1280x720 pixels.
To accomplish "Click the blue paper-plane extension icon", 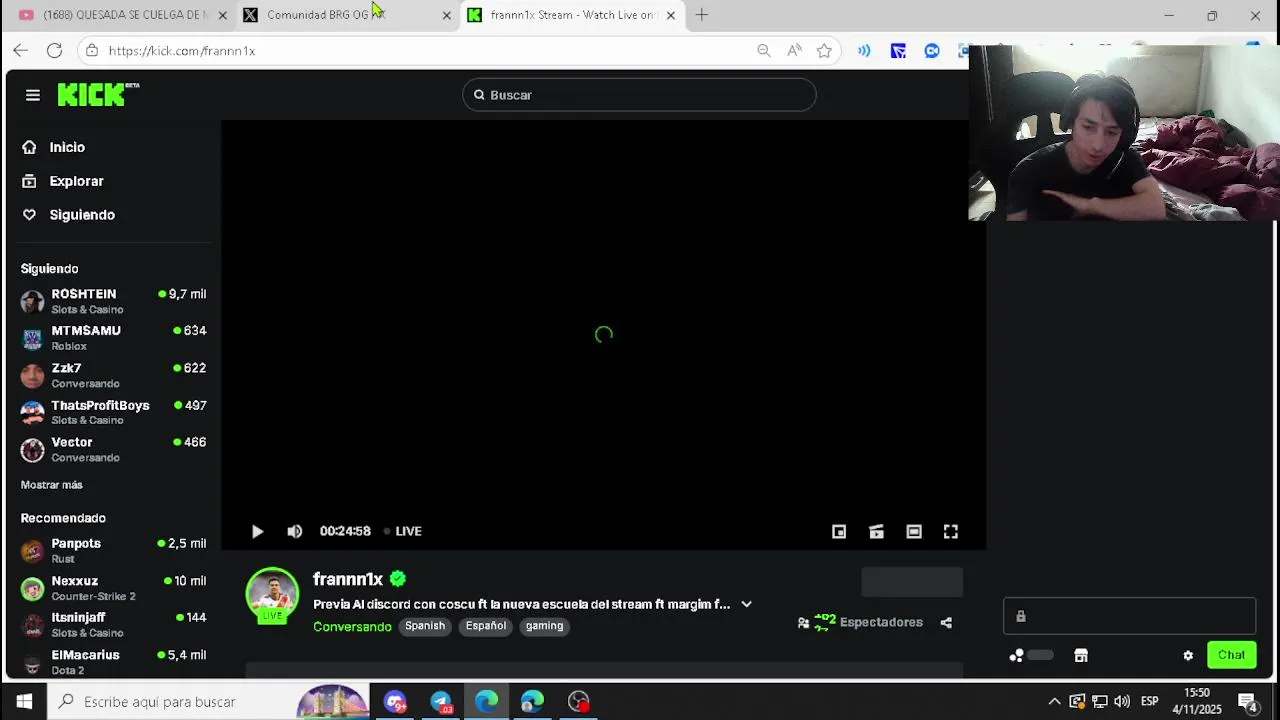I will (x=898, y=50).
